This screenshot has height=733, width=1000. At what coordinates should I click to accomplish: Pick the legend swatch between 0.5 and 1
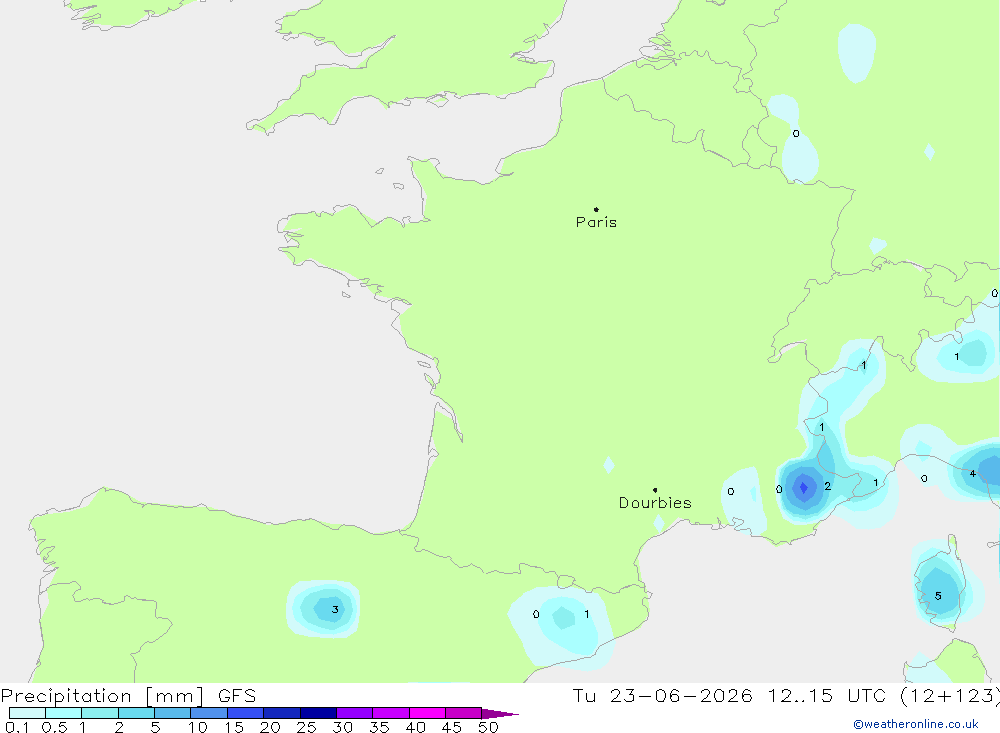click(64, 713)
